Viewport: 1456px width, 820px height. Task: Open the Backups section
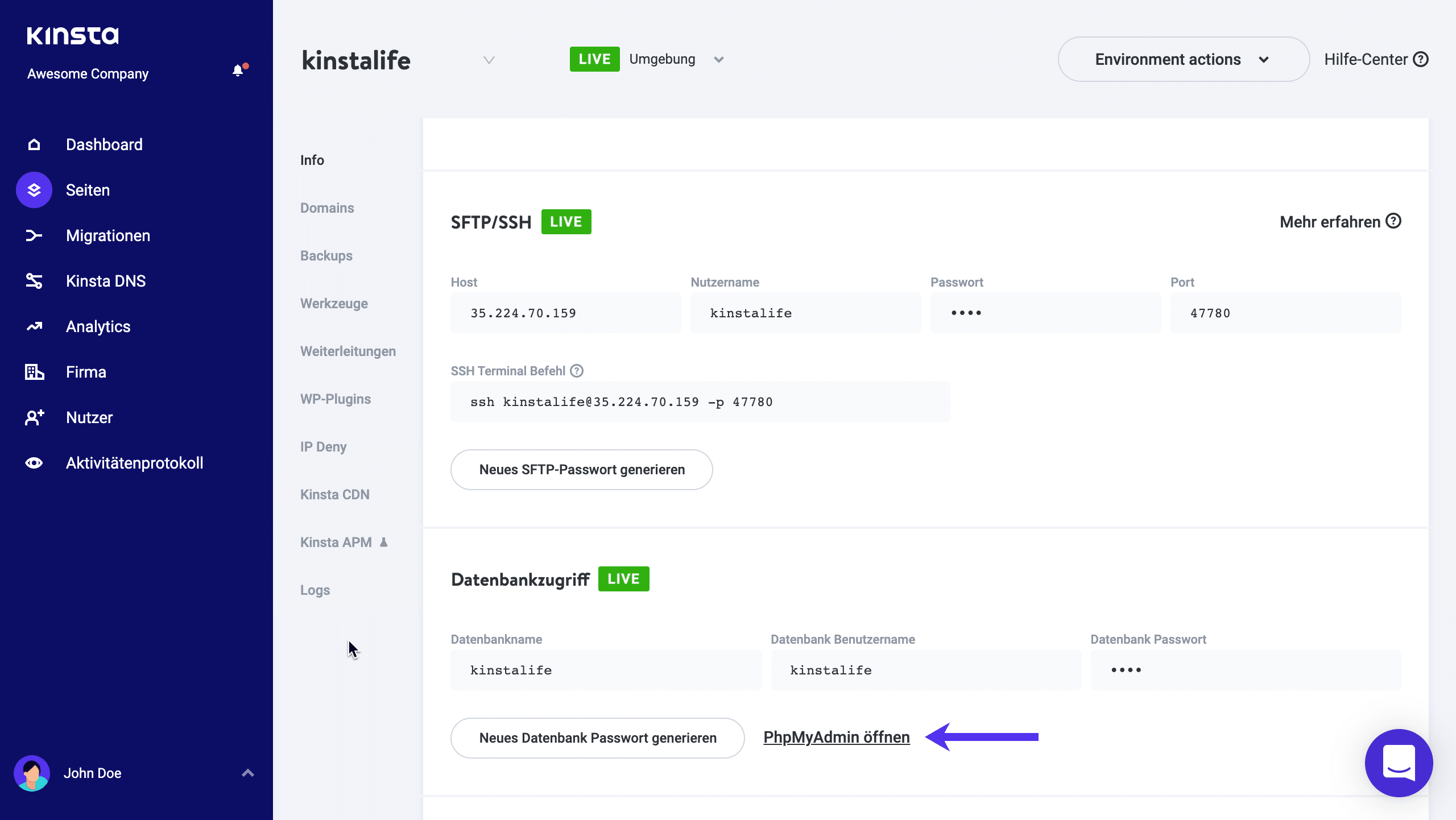click(326, 255)
